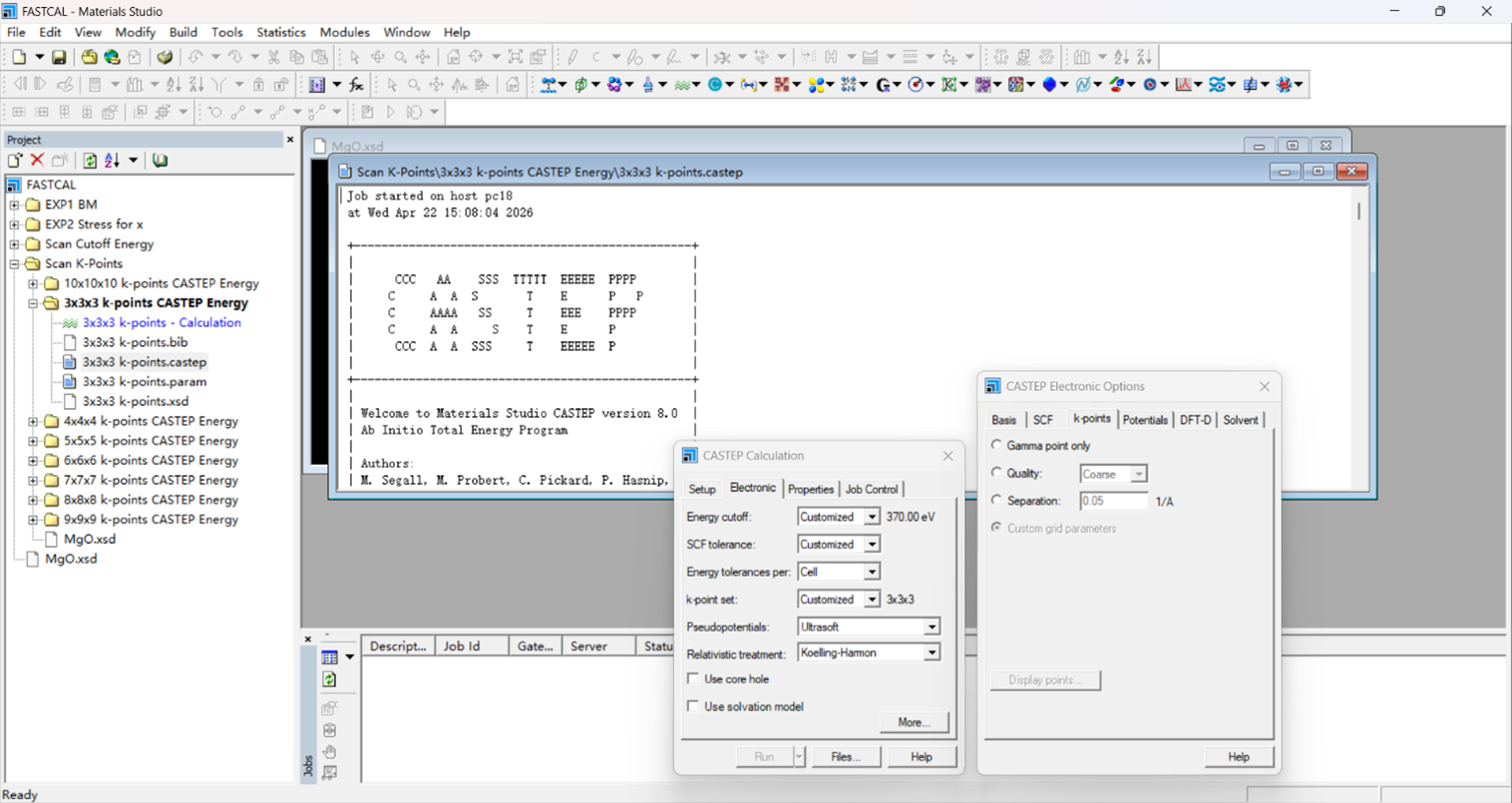Image resolution: width=1512 pixels, height=803 pixels.
Task: Click the red target circle module icon
Action: [916, 85]
